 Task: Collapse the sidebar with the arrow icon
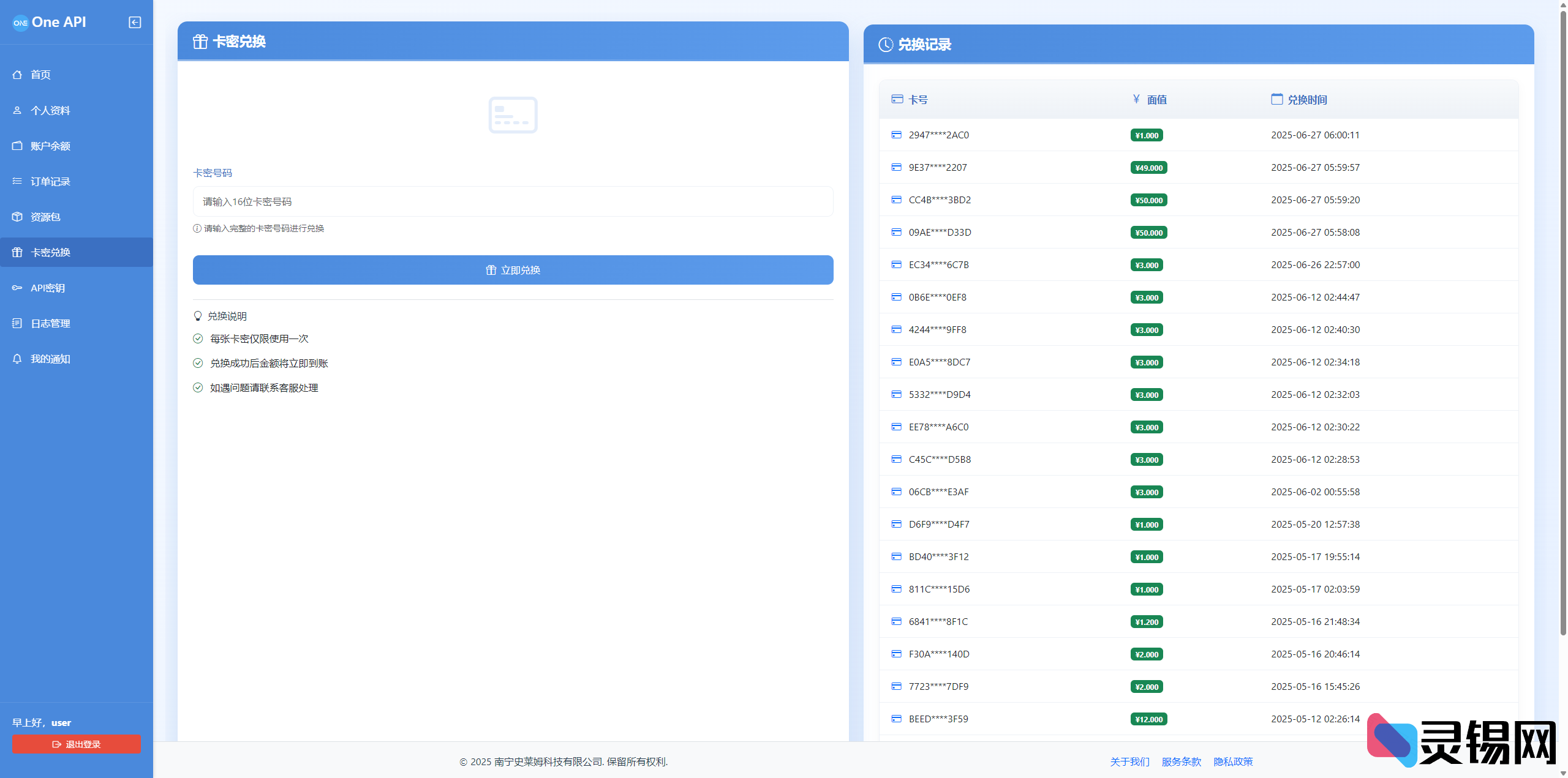point(135,23)
